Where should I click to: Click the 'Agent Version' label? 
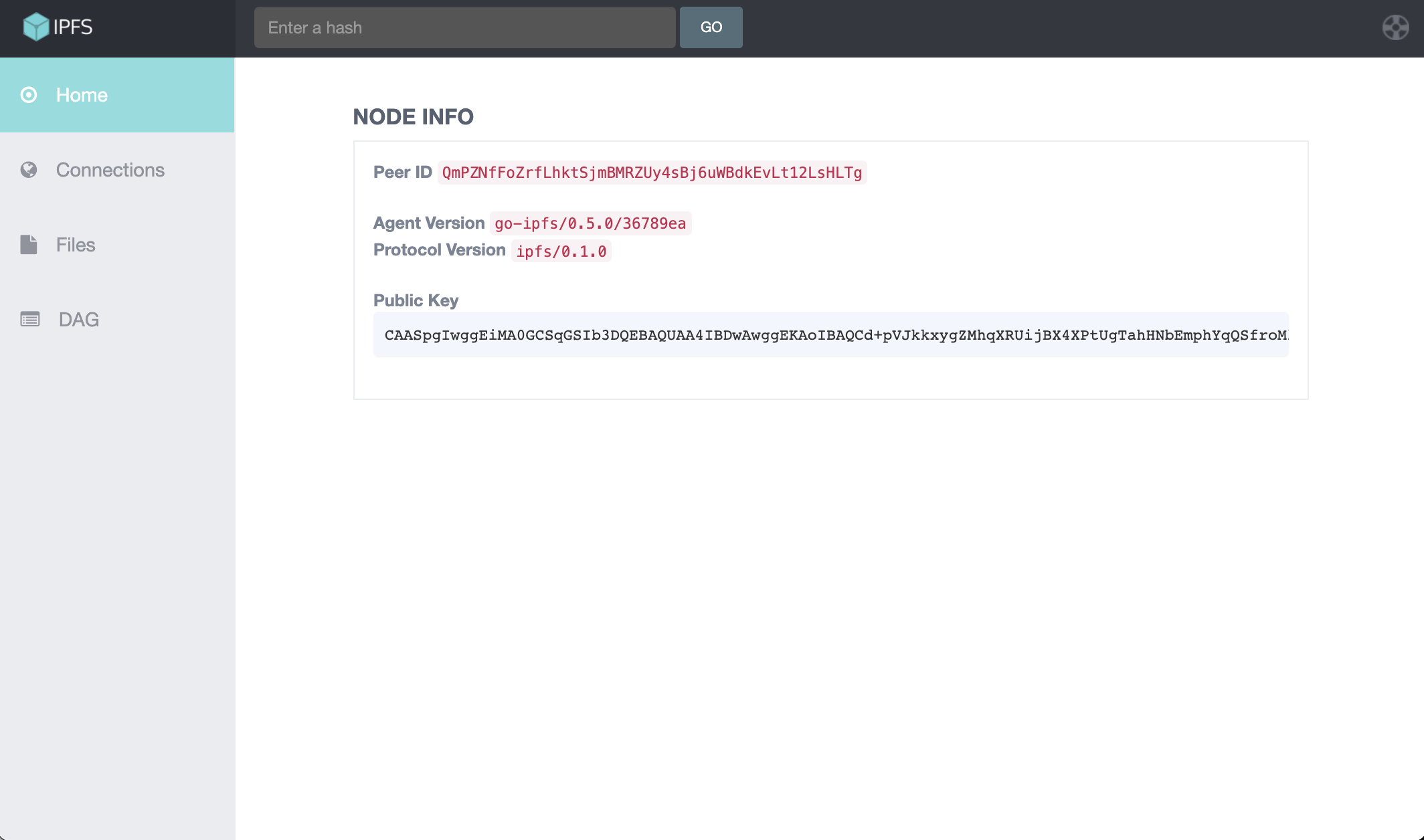429,223
